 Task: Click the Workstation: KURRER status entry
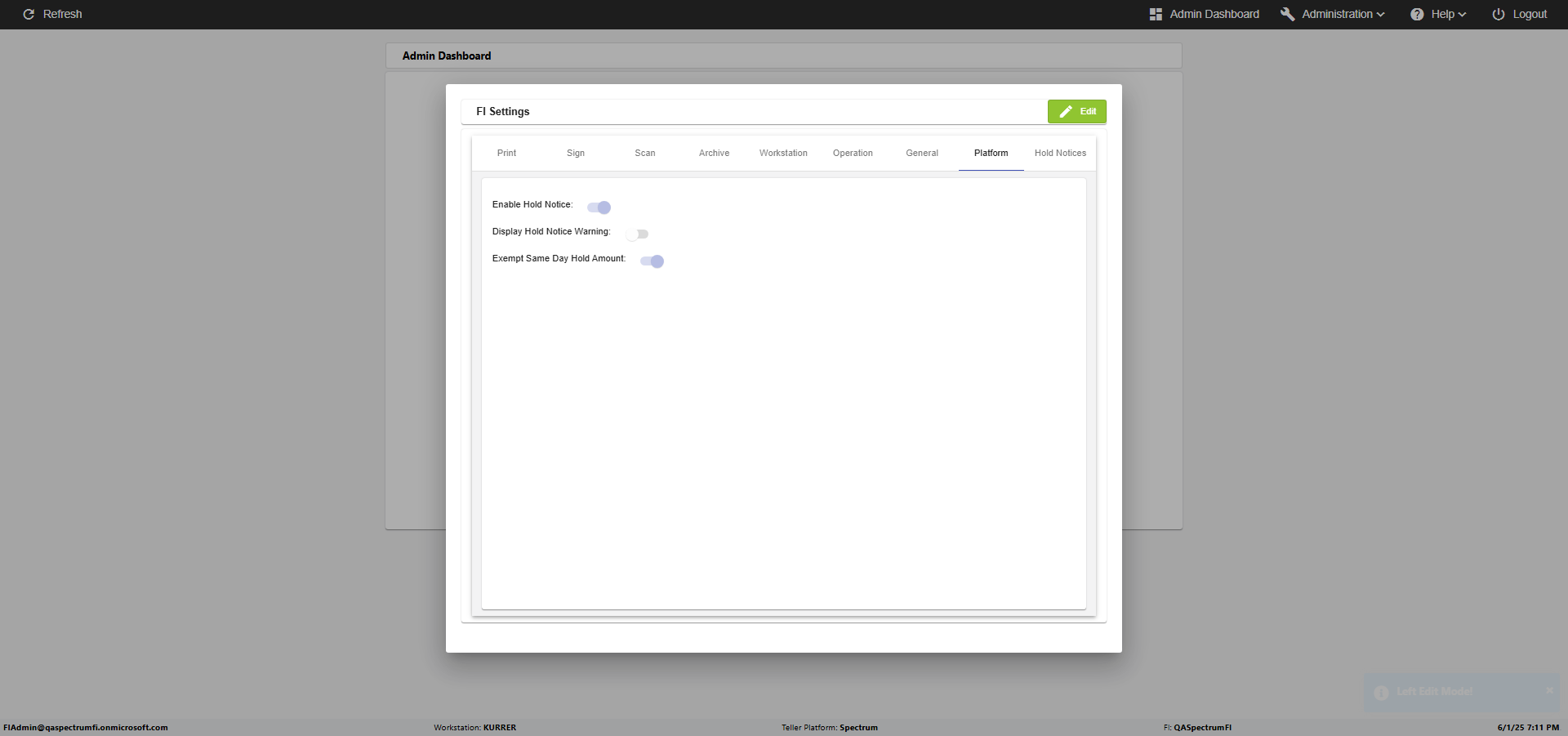click(x=475, y=728)
